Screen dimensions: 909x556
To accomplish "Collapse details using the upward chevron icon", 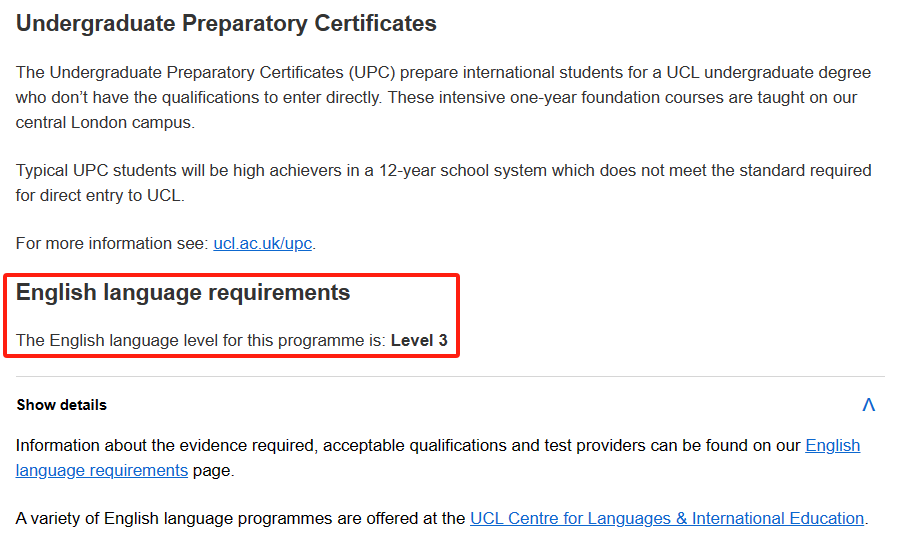I will point(868,405).
